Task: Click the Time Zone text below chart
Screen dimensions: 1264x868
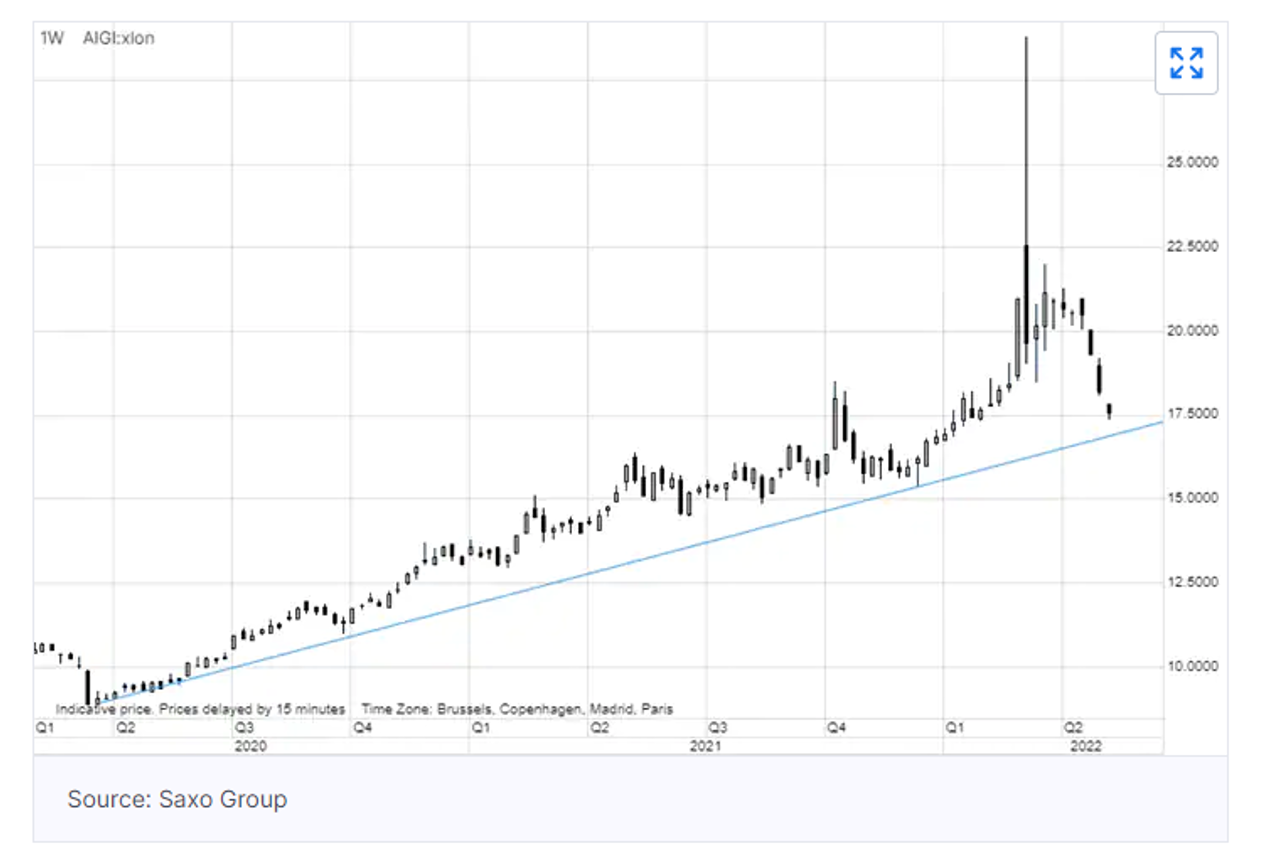Action: coord(517,709)
